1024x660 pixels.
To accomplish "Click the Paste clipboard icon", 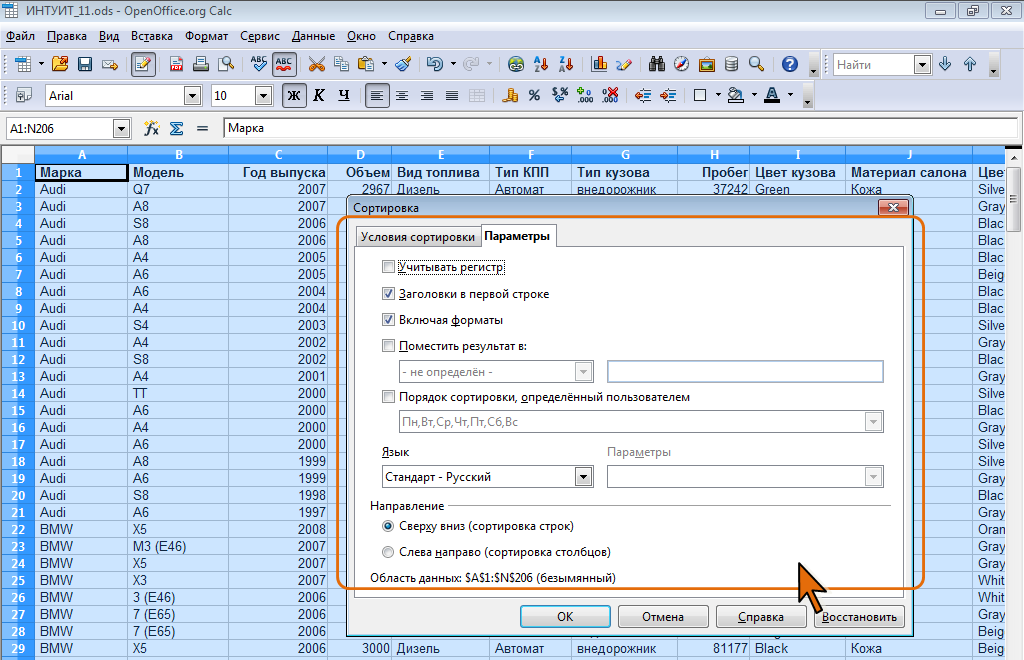I will coord(366,64).
